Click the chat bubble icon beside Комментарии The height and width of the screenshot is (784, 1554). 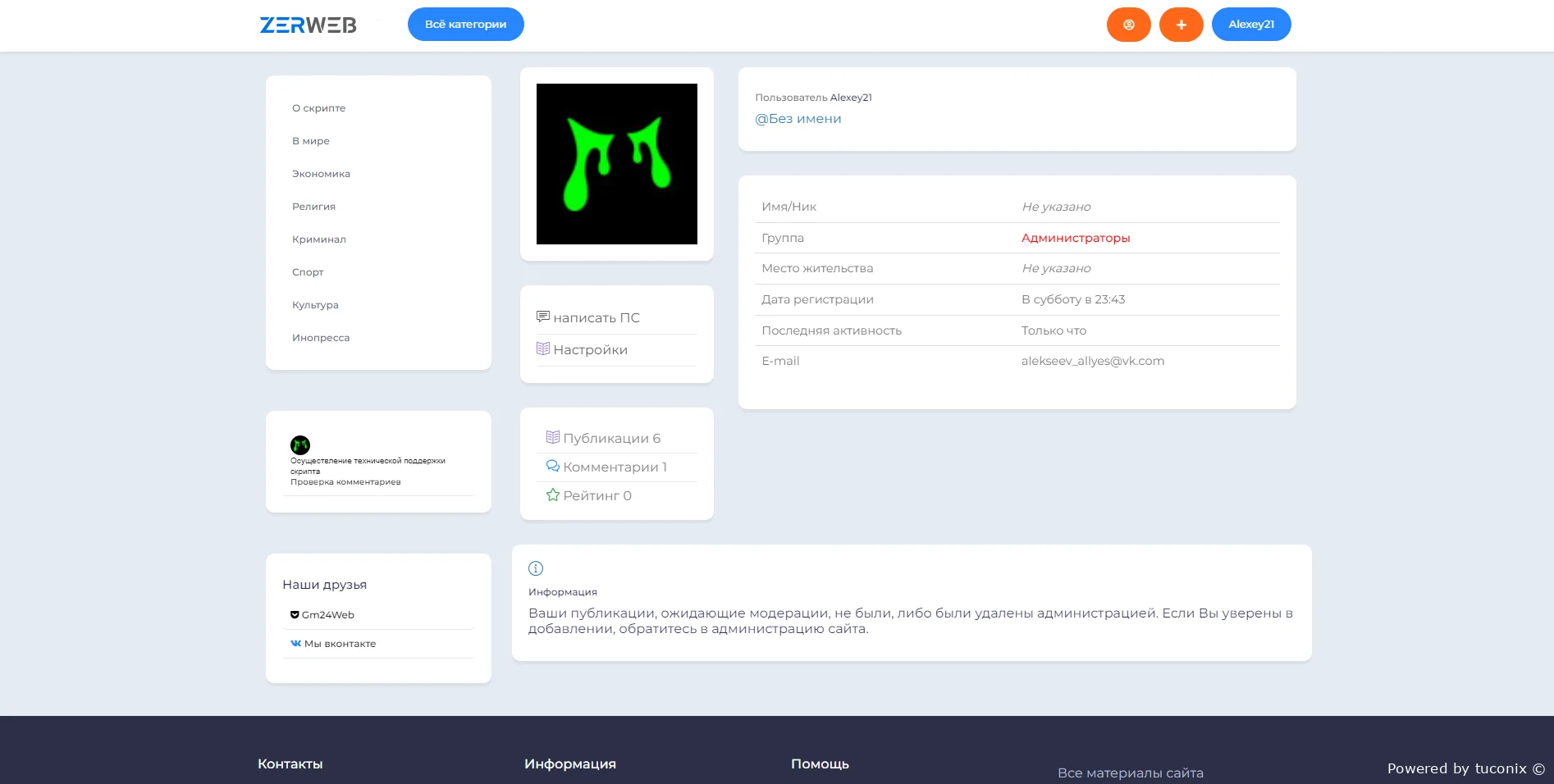pyautogui.click(x=553, y=466)
